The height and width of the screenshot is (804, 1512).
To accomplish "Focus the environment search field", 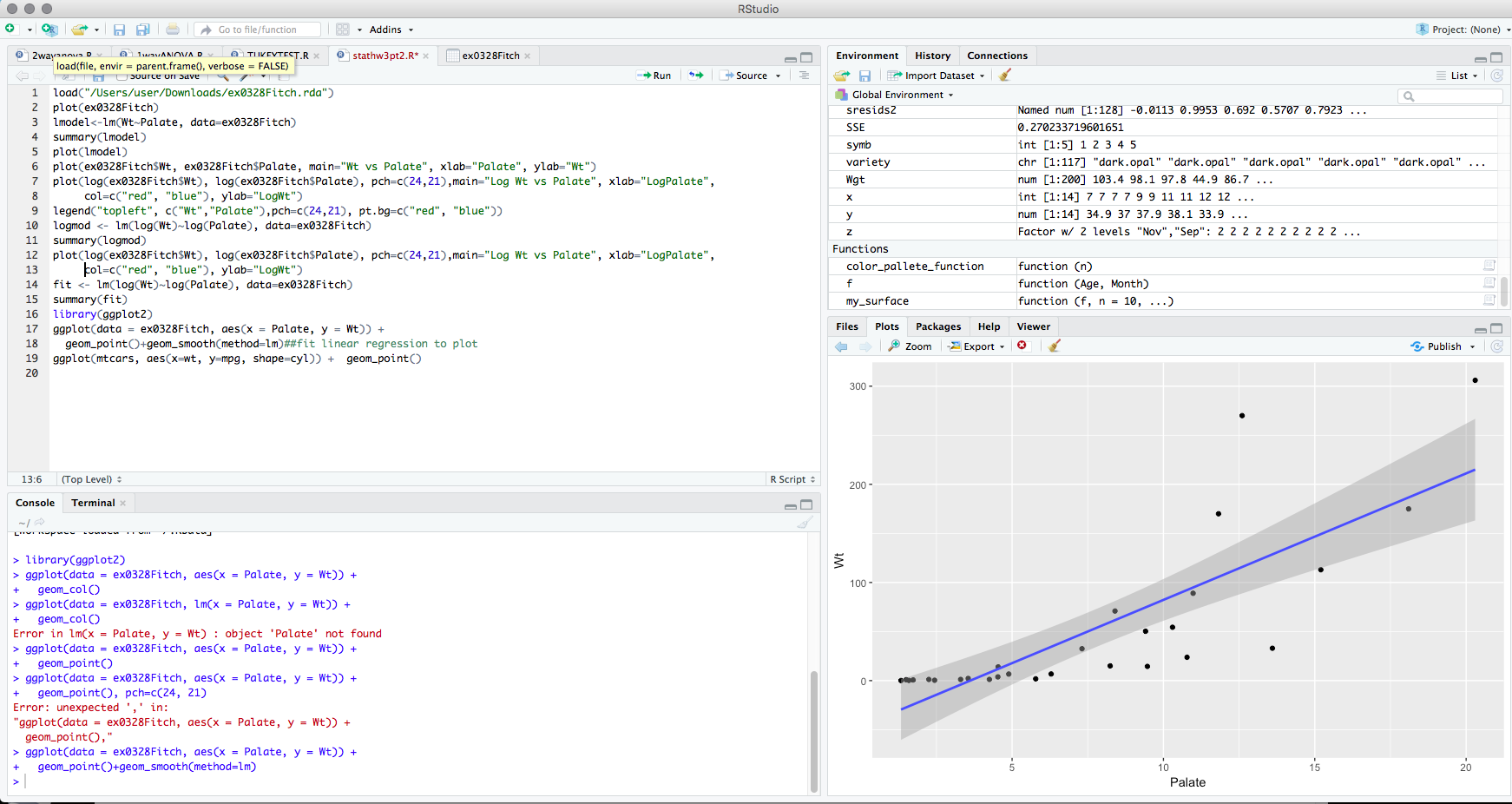I will pyautogui.click(x=1450, y=96).
